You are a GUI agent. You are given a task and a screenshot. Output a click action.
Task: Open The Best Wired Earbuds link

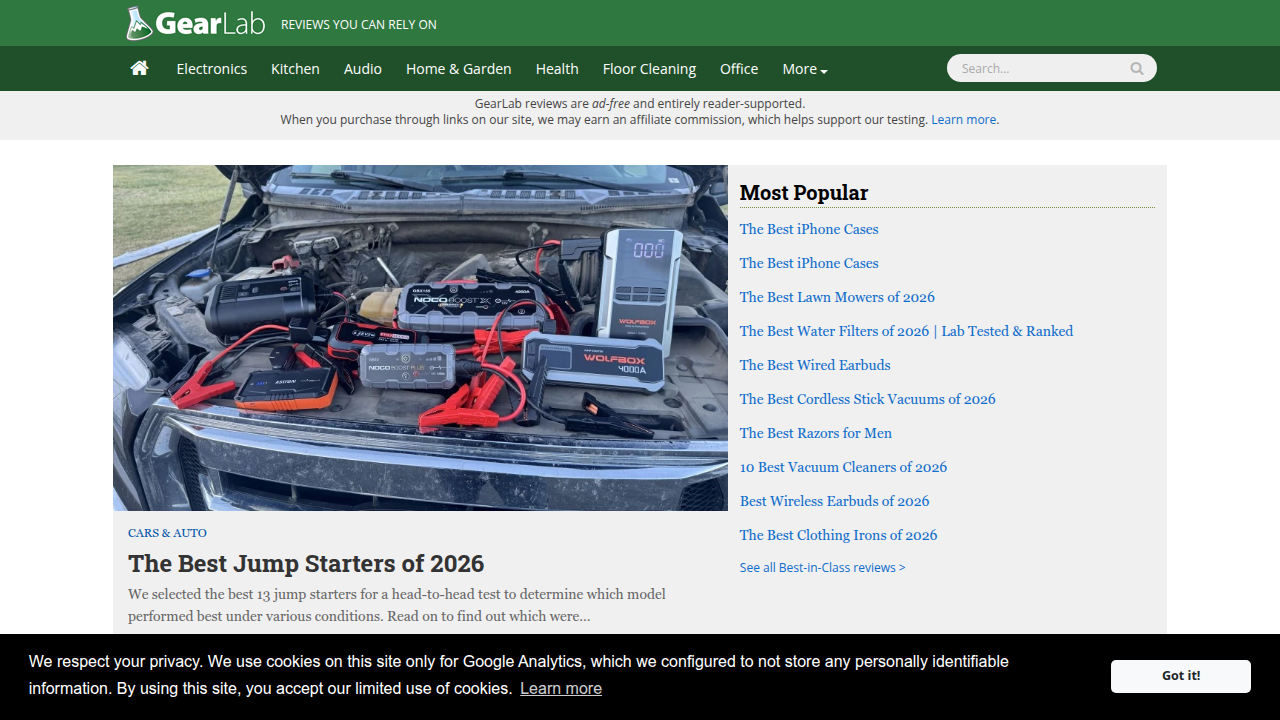[815, 365]
